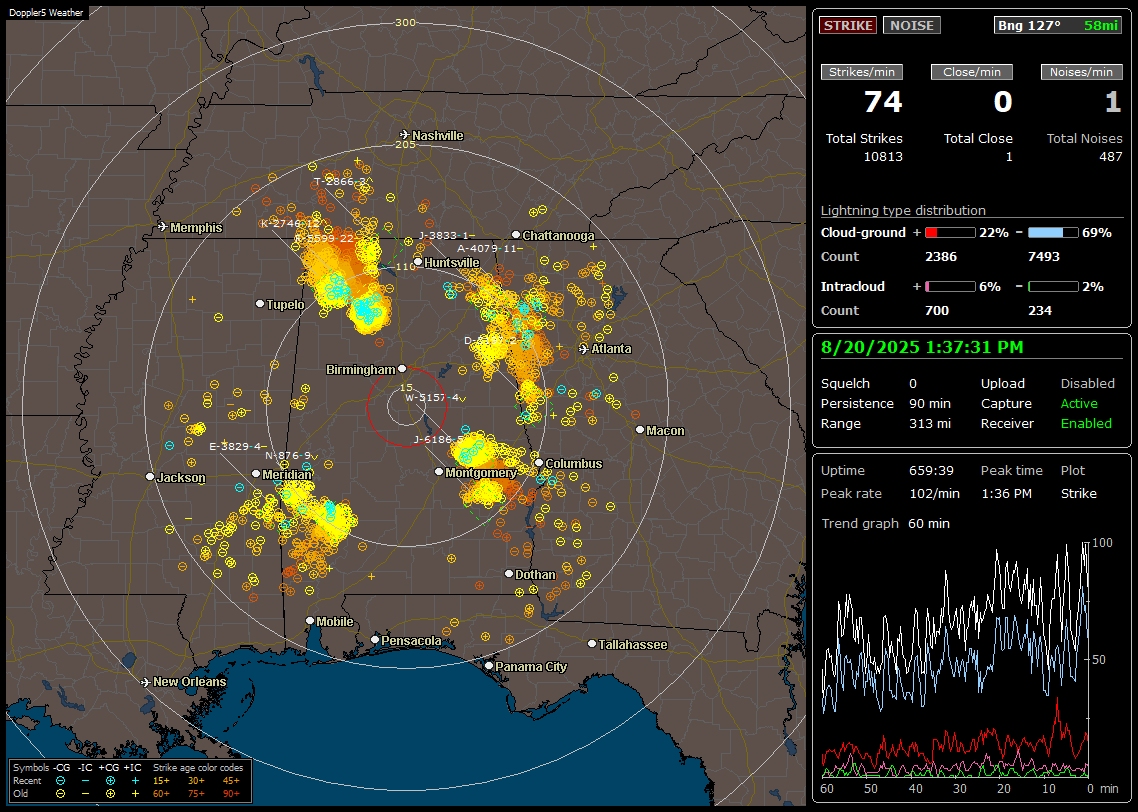Click the Dothan city marker

click(x=509, y=573)
